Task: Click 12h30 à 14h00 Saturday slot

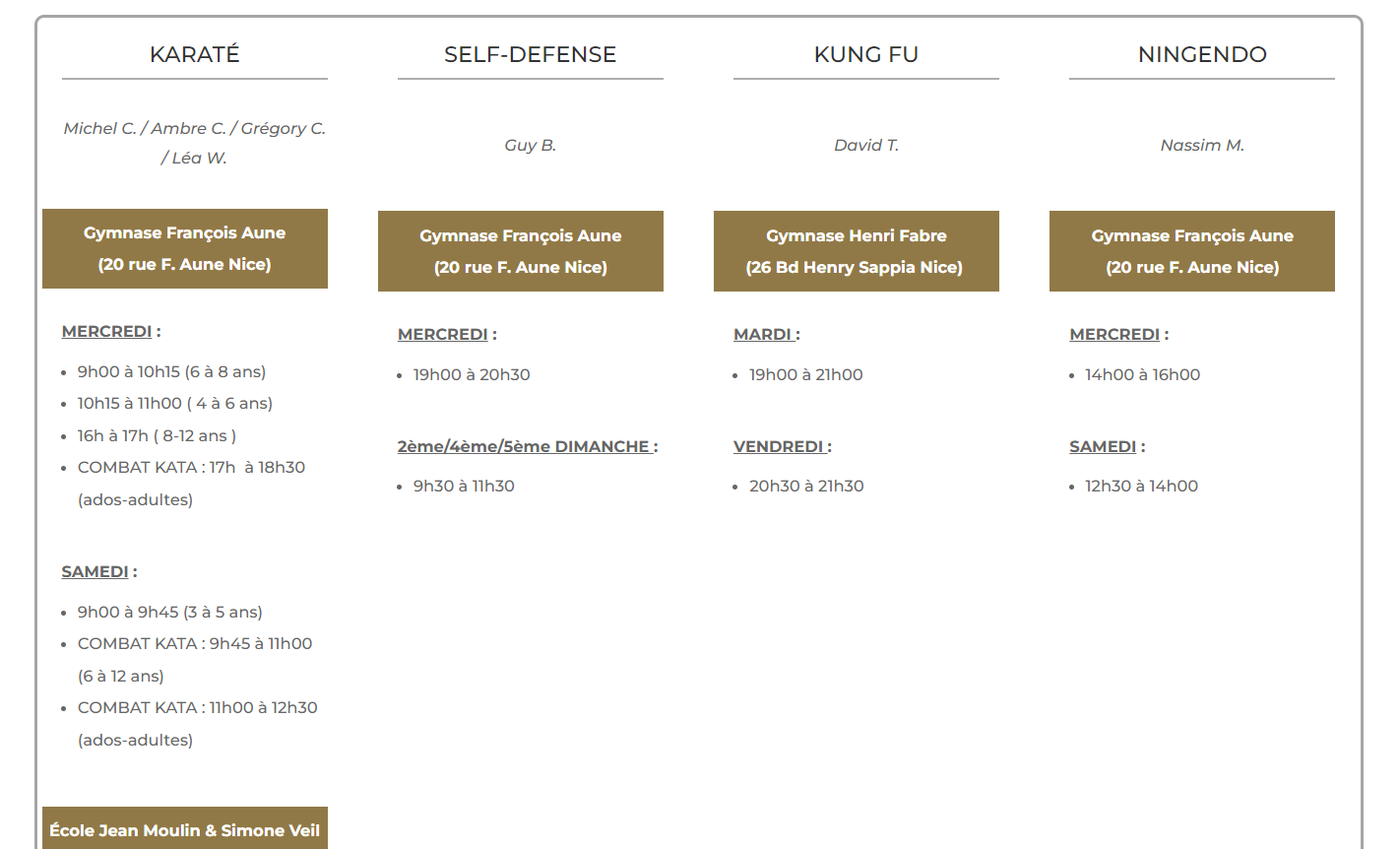Action: coord(1142,487)
